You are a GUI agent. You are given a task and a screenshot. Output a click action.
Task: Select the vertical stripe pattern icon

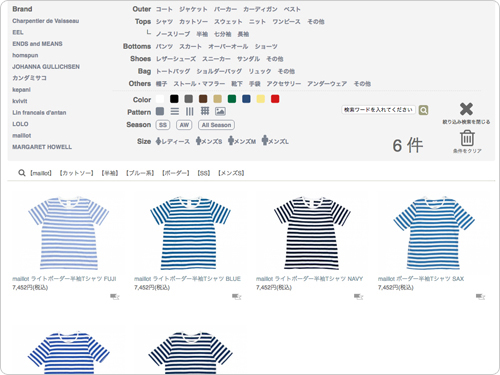190,111
